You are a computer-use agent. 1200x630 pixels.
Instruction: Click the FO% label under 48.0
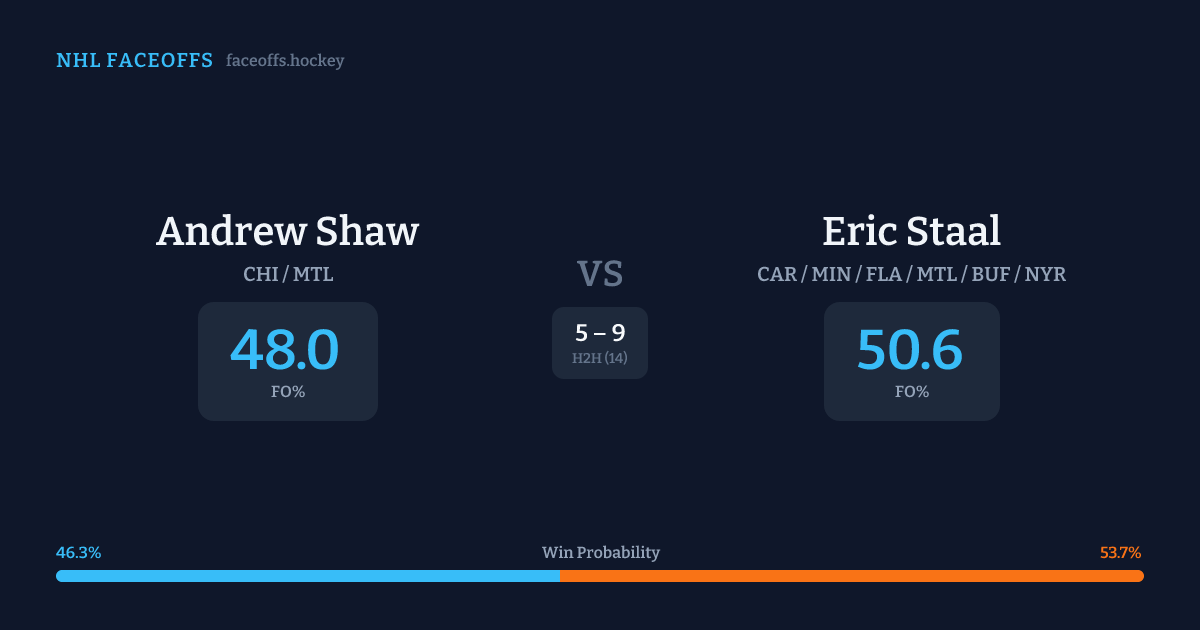click(288, 392)
